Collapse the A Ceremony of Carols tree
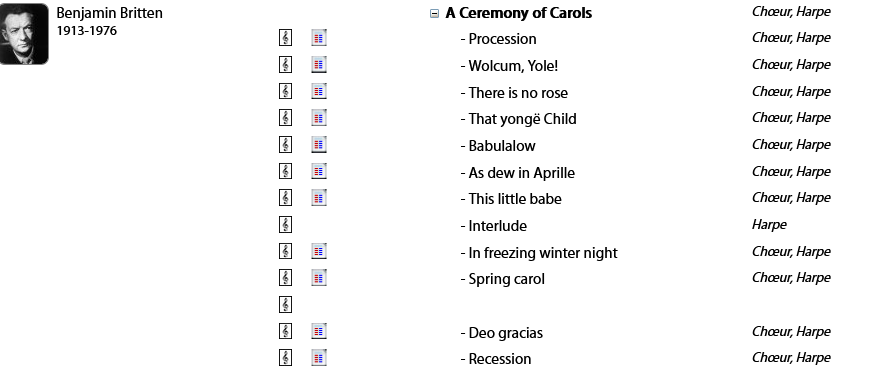 (434, 13)
